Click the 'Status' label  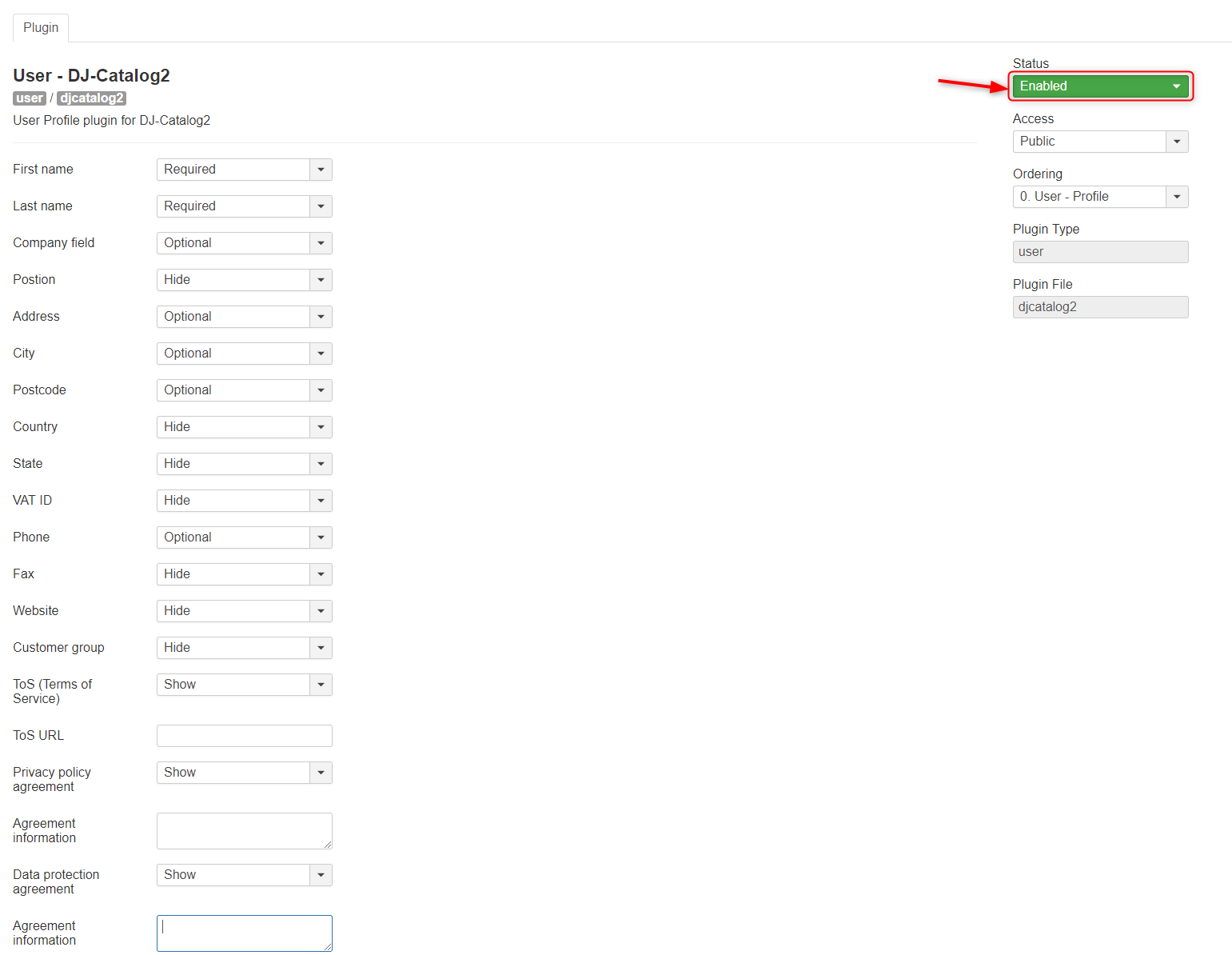coord(1031,63)
